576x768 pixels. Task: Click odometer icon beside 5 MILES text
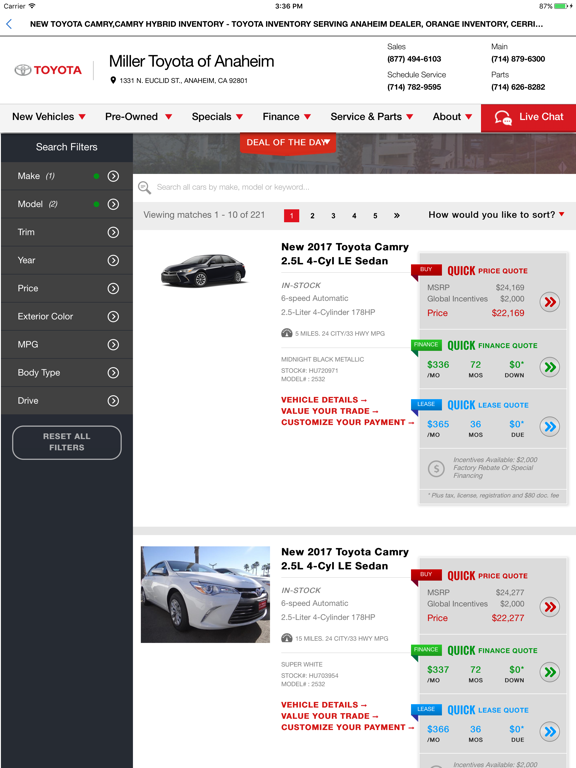tap(287, 333)
